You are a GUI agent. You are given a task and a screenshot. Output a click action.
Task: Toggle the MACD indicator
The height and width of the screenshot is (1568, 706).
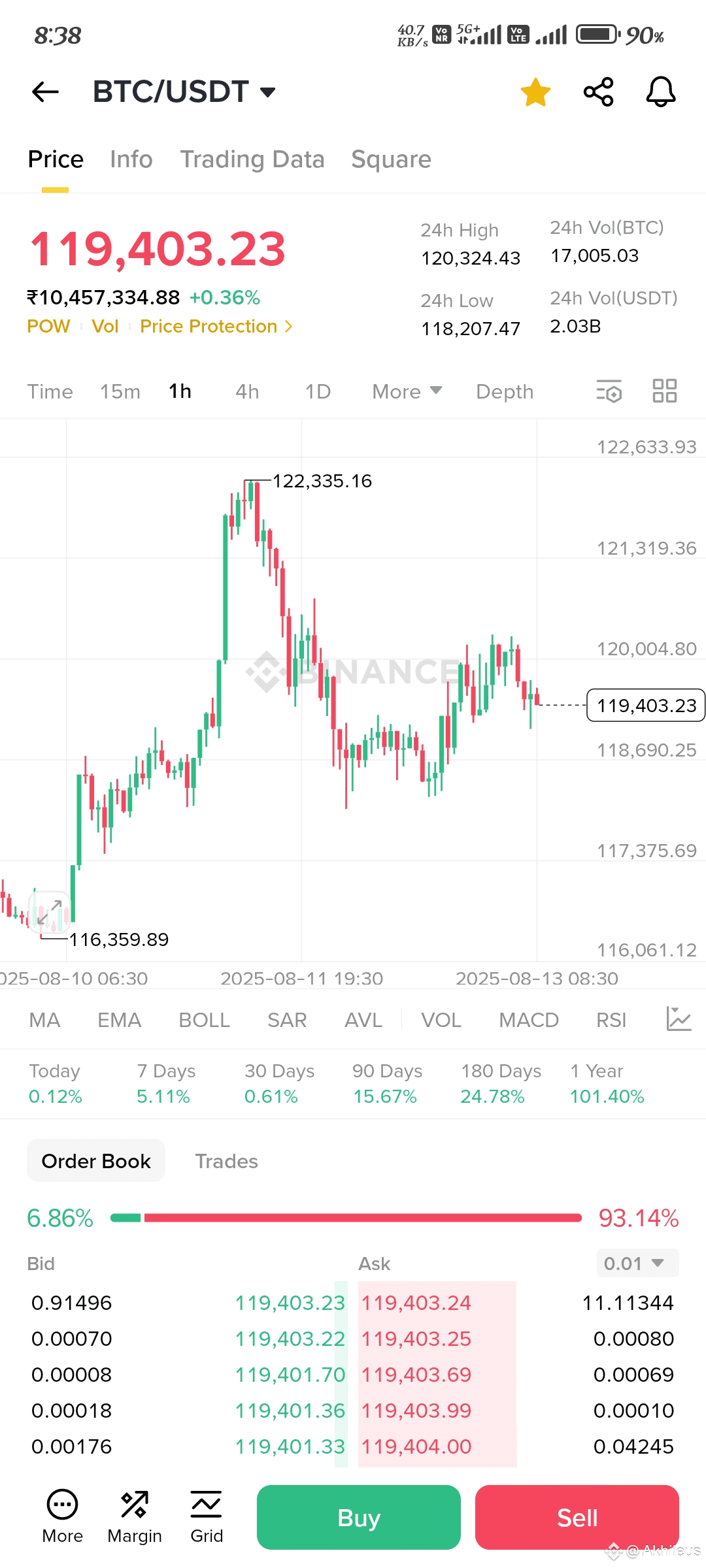(x=529, y=1020)
